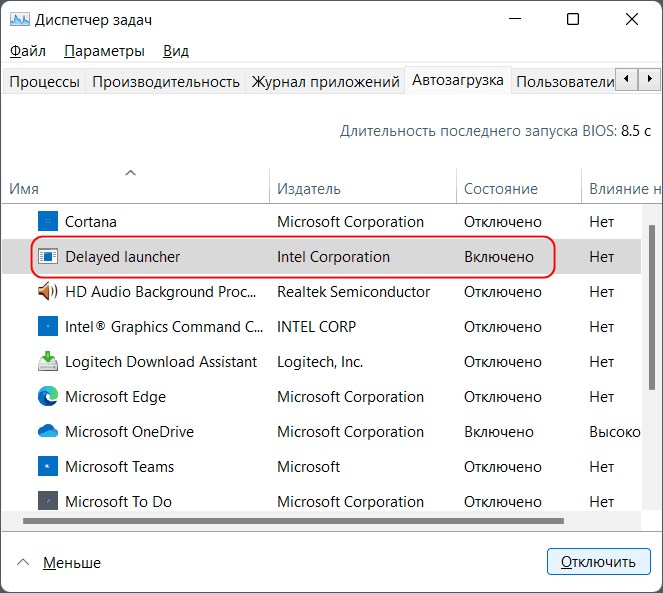Select the HD Audio Background Proc... entry
Screen dimensions: 663x593
point(161,292)
